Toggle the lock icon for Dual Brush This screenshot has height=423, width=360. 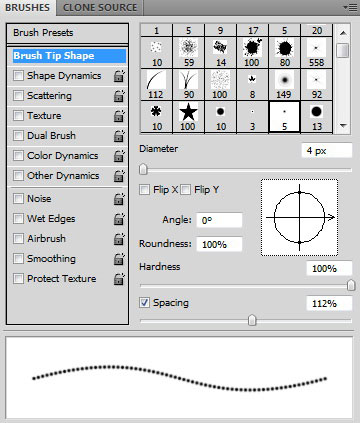pos(119,136)
